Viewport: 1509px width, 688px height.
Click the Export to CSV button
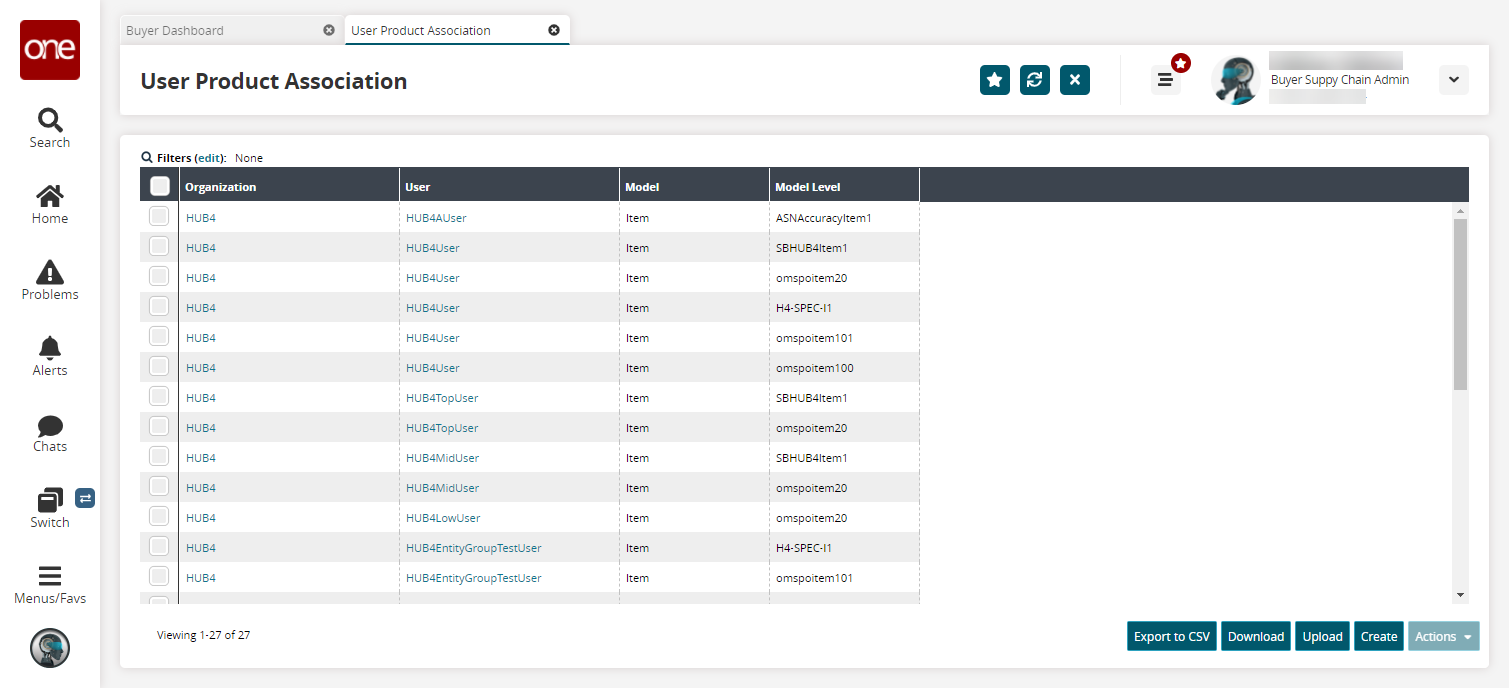pos(1171,637)
